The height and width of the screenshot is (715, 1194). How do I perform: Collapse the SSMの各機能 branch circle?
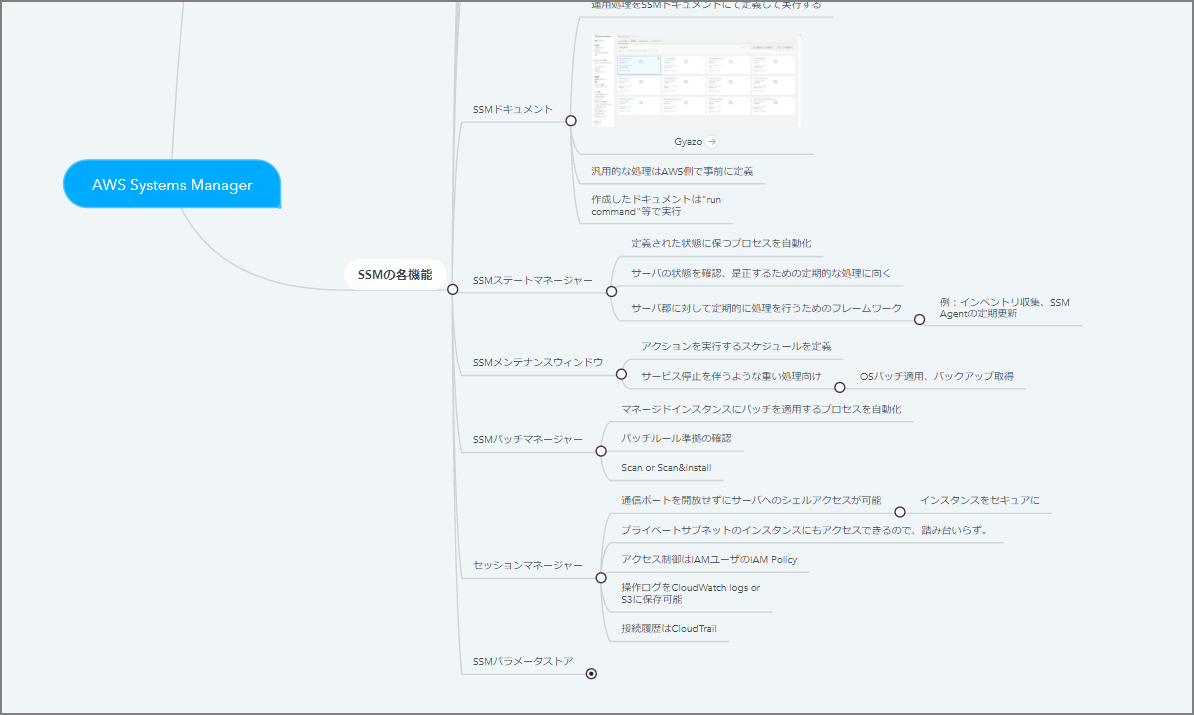tap(452, 289)
